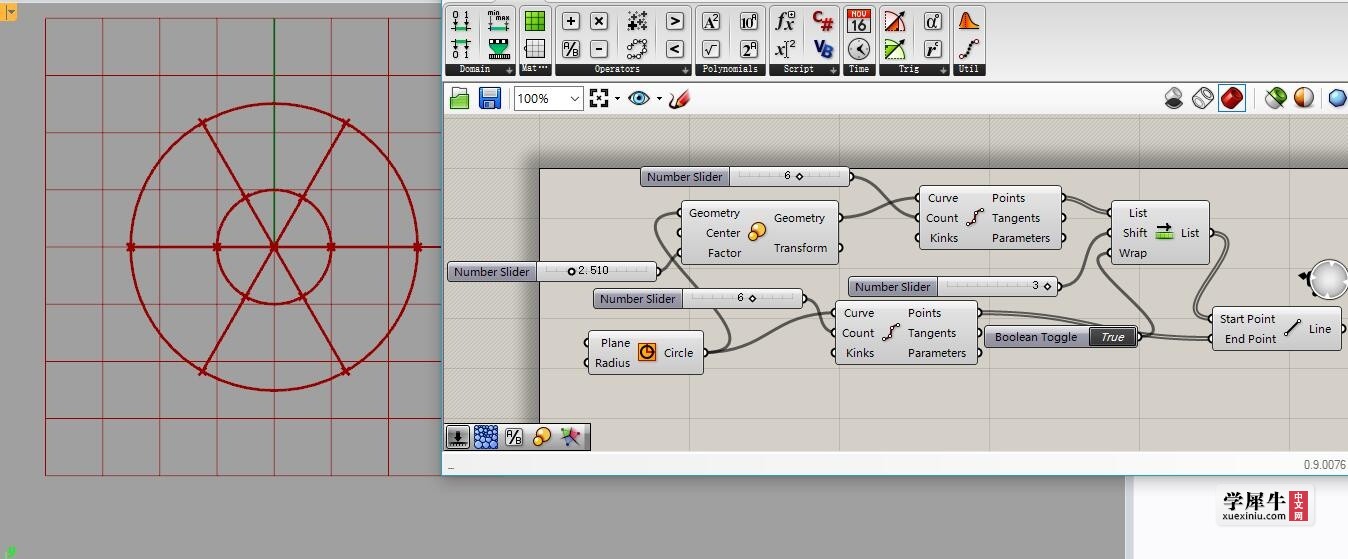Click the eye-shaped named views icon
Screen dimensions: 1348x559
(640, 98)
